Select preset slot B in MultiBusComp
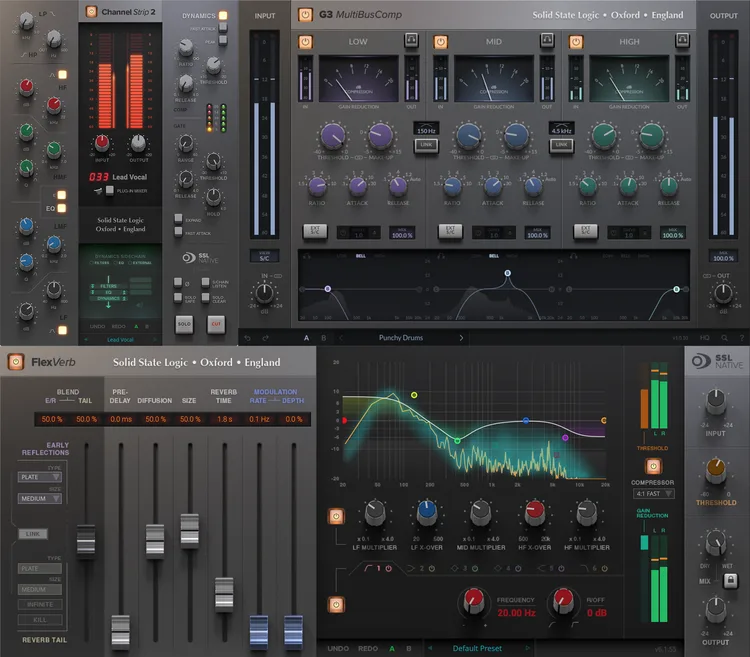 point(324,338)
